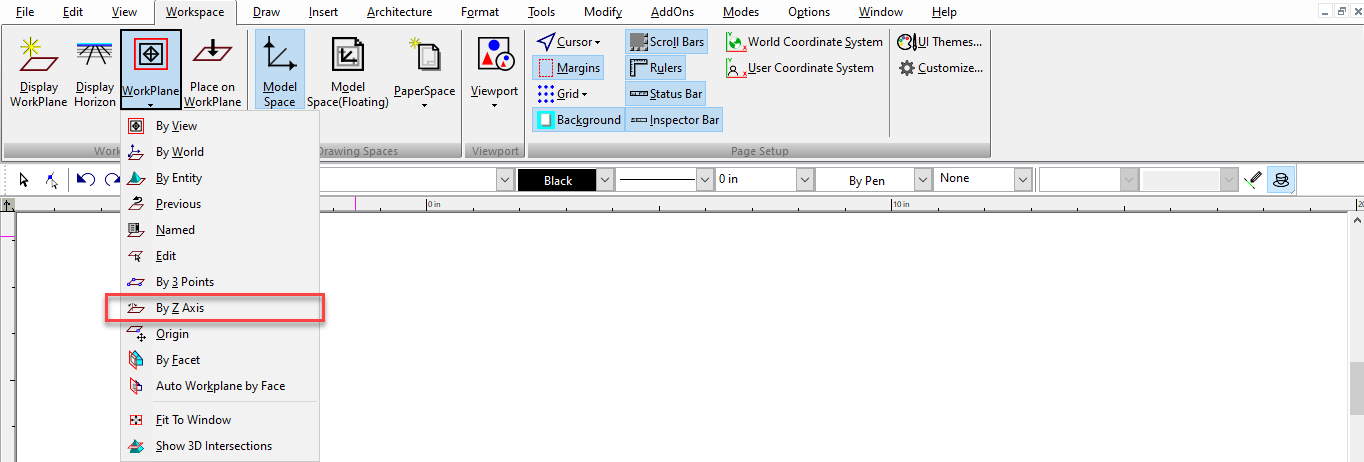Click the Black color swatch
1364x462 pixels.
click(x=557, y=180)
